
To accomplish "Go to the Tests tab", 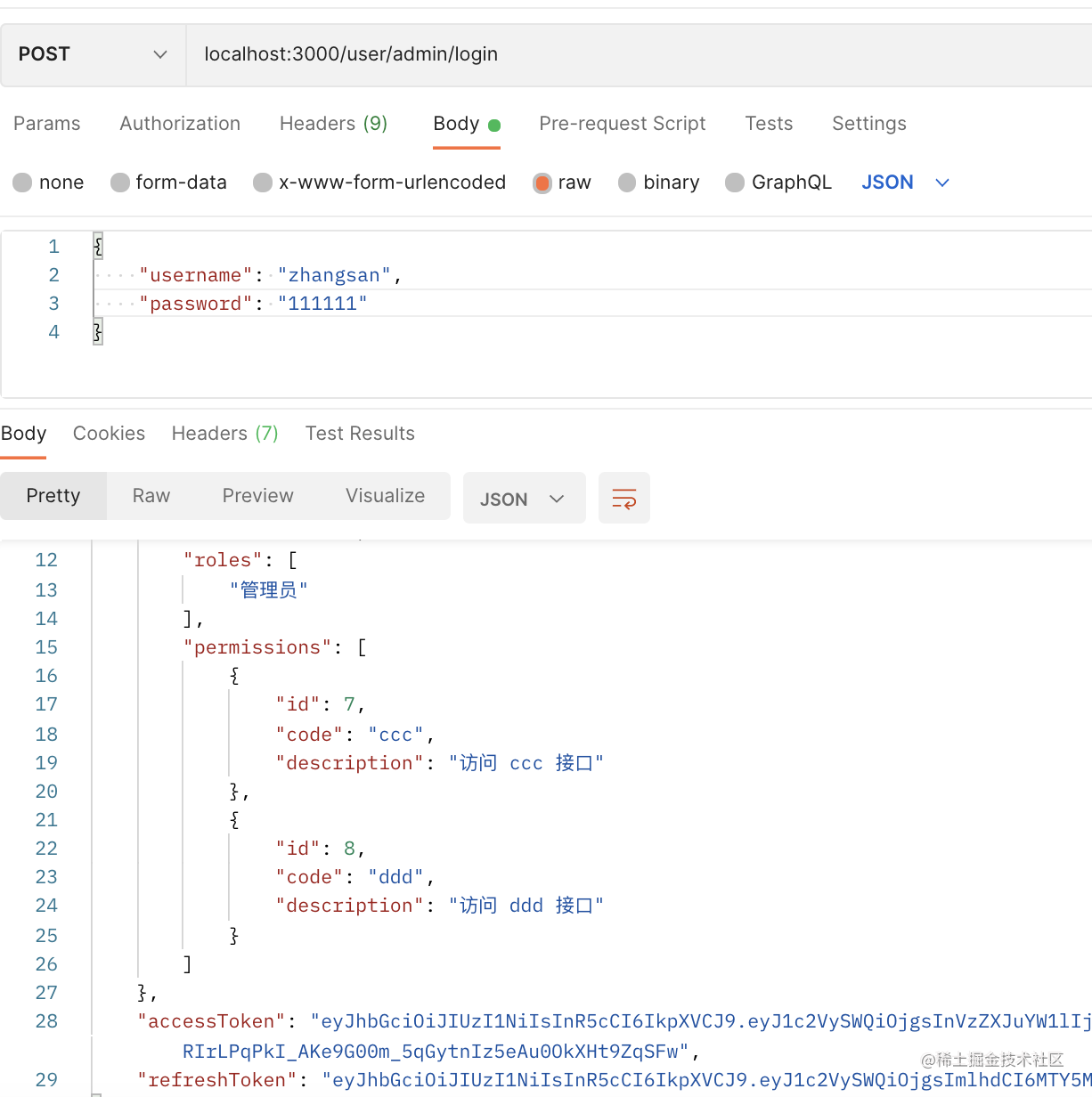I will click(x=769, y=124).
